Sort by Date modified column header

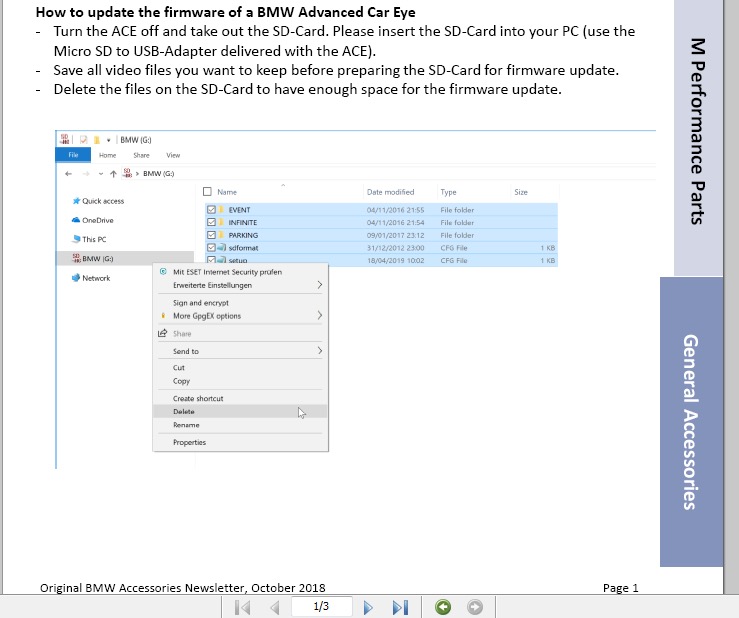390,192
